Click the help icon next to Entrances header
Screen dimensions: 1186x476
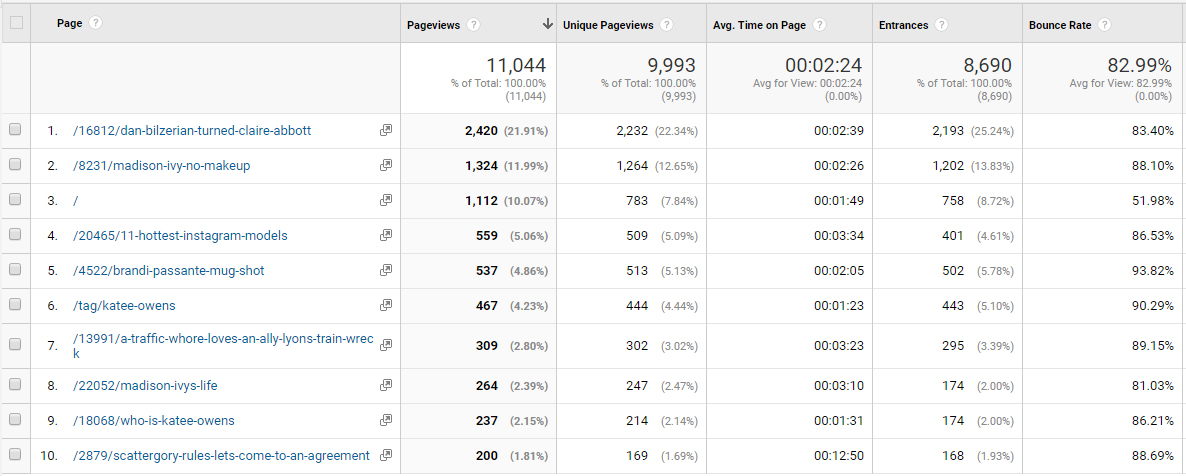point(942,25)
